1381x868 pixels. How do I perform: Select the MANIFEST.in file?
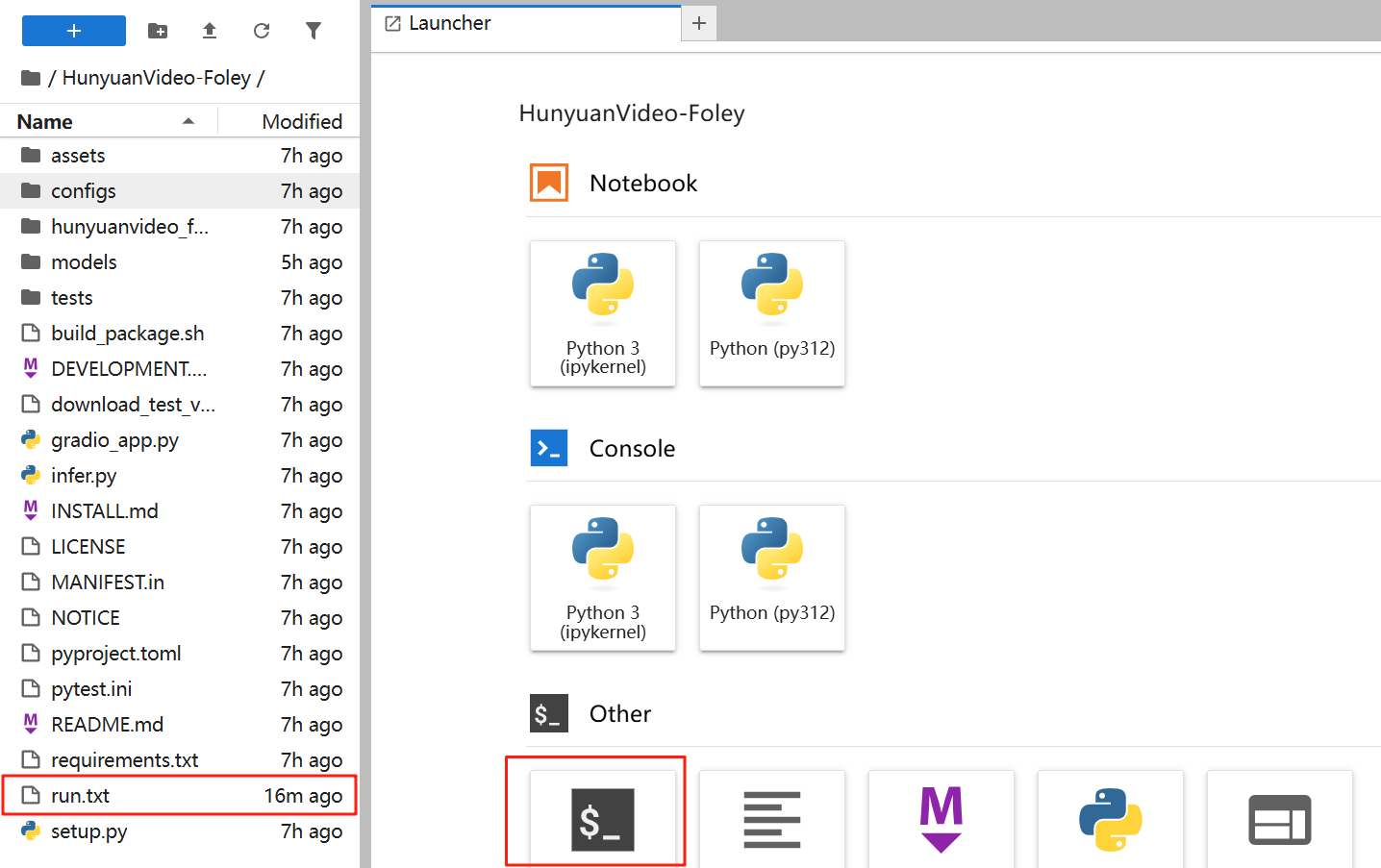[x=180, y=583]
